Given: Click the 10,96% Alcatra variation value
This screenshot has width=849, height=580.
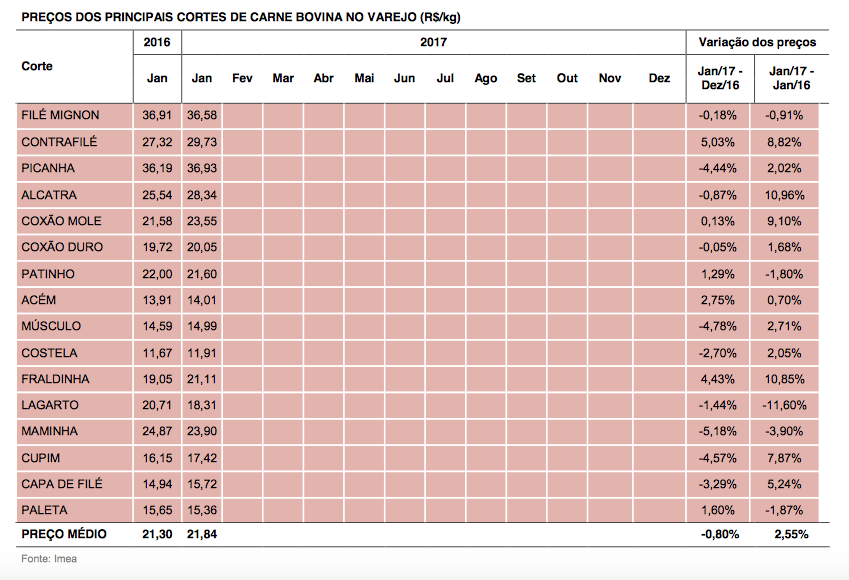Looking at the screenshot, I should (790, 195).
